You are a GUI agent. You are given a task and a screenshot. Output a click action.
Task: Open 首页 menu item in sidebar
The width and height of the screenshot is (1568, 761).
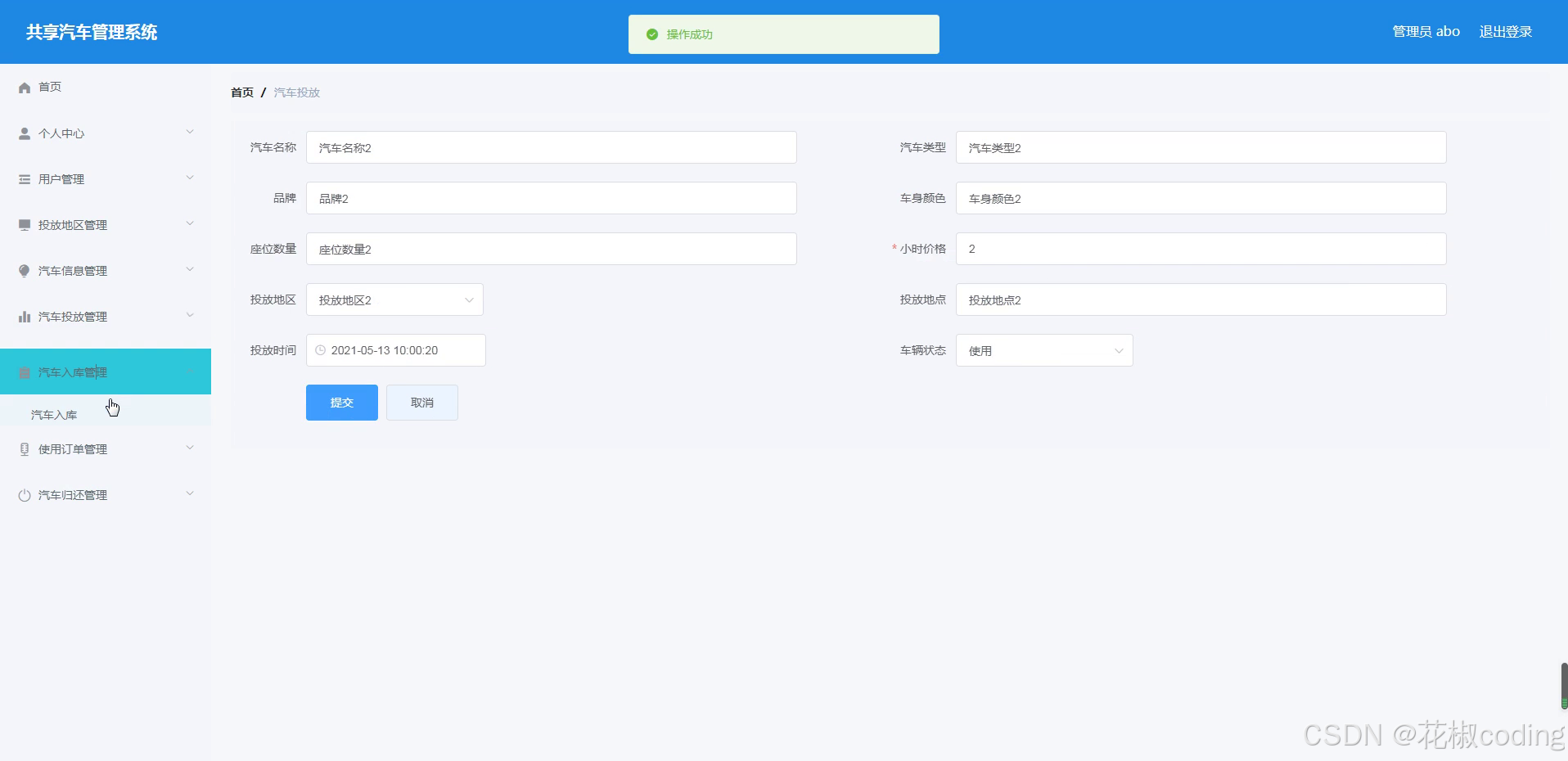(106, 87)
